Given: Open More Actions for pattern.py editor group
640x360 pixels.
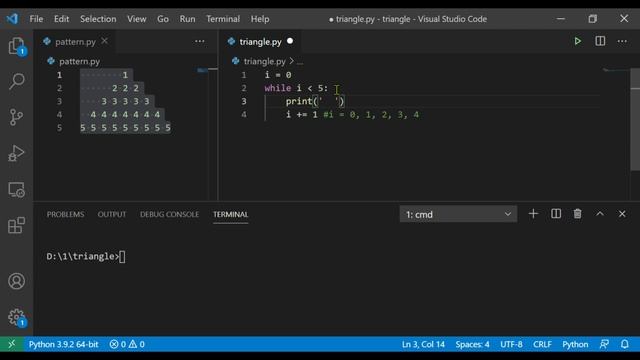Looking at the screenshot, I should tap(200, 41).
